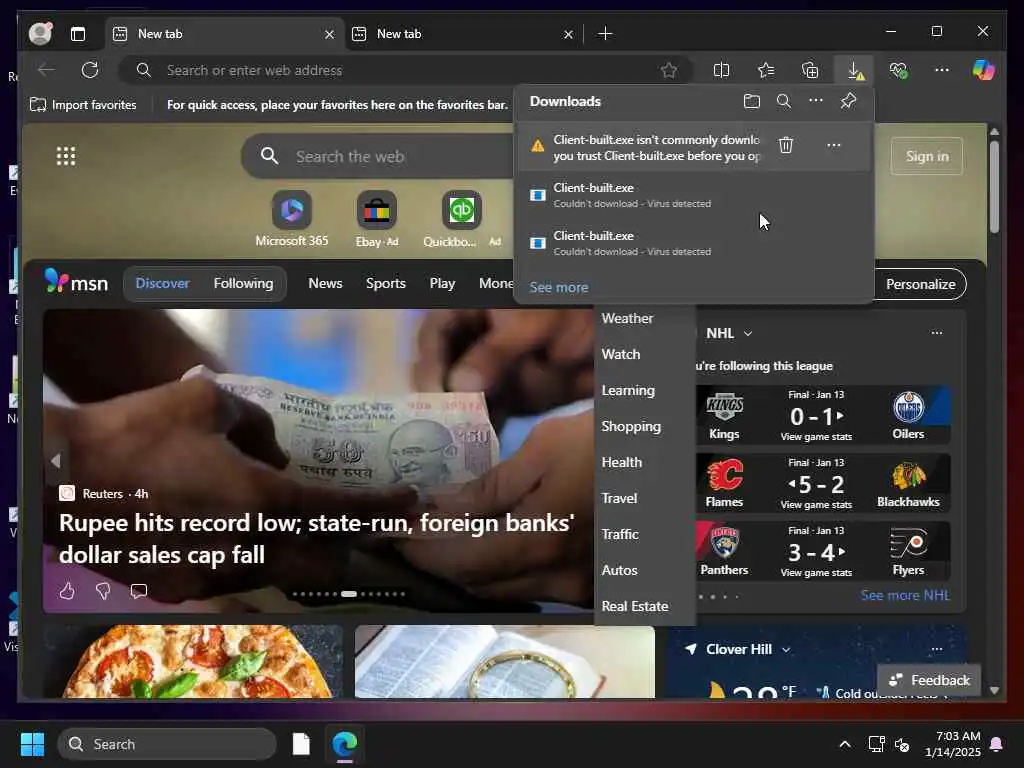Like the Rupee news story
Screen dimensions: 1024x768
(67, 591)
